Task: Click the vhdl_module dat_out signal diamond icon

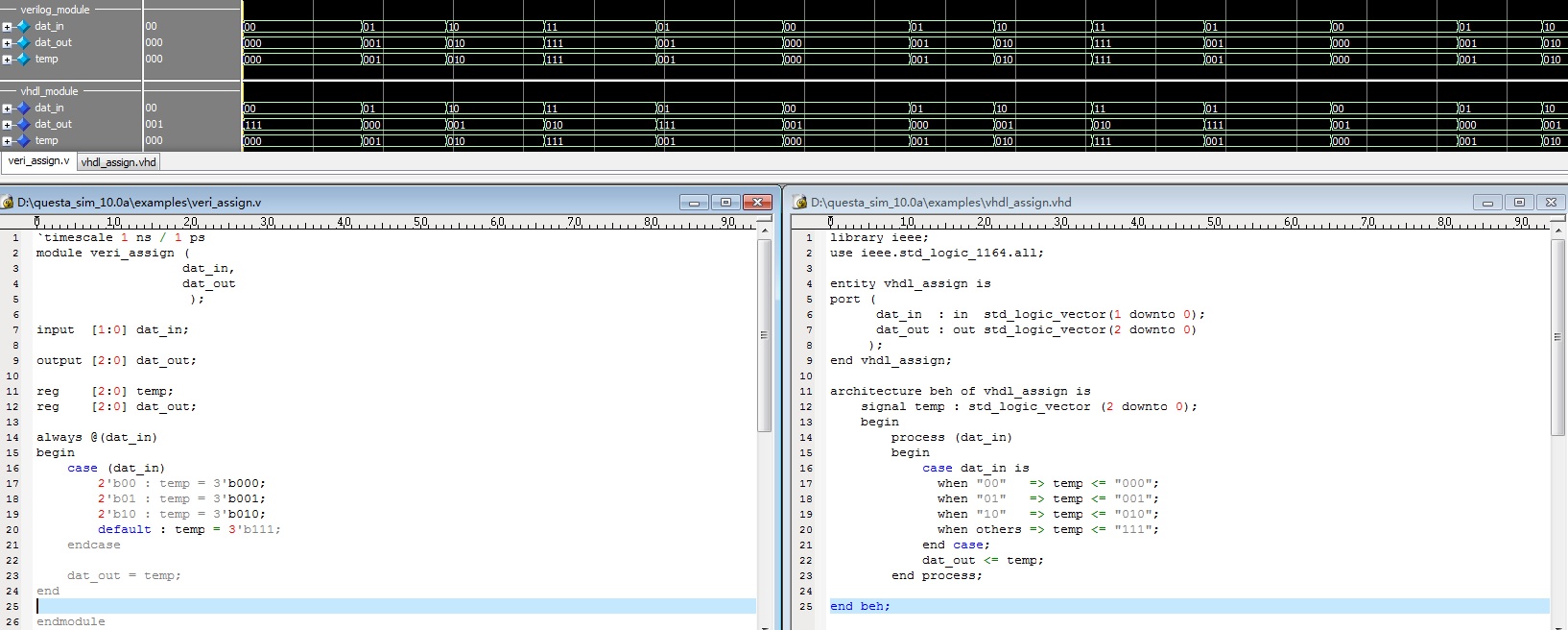Action: 23,125
